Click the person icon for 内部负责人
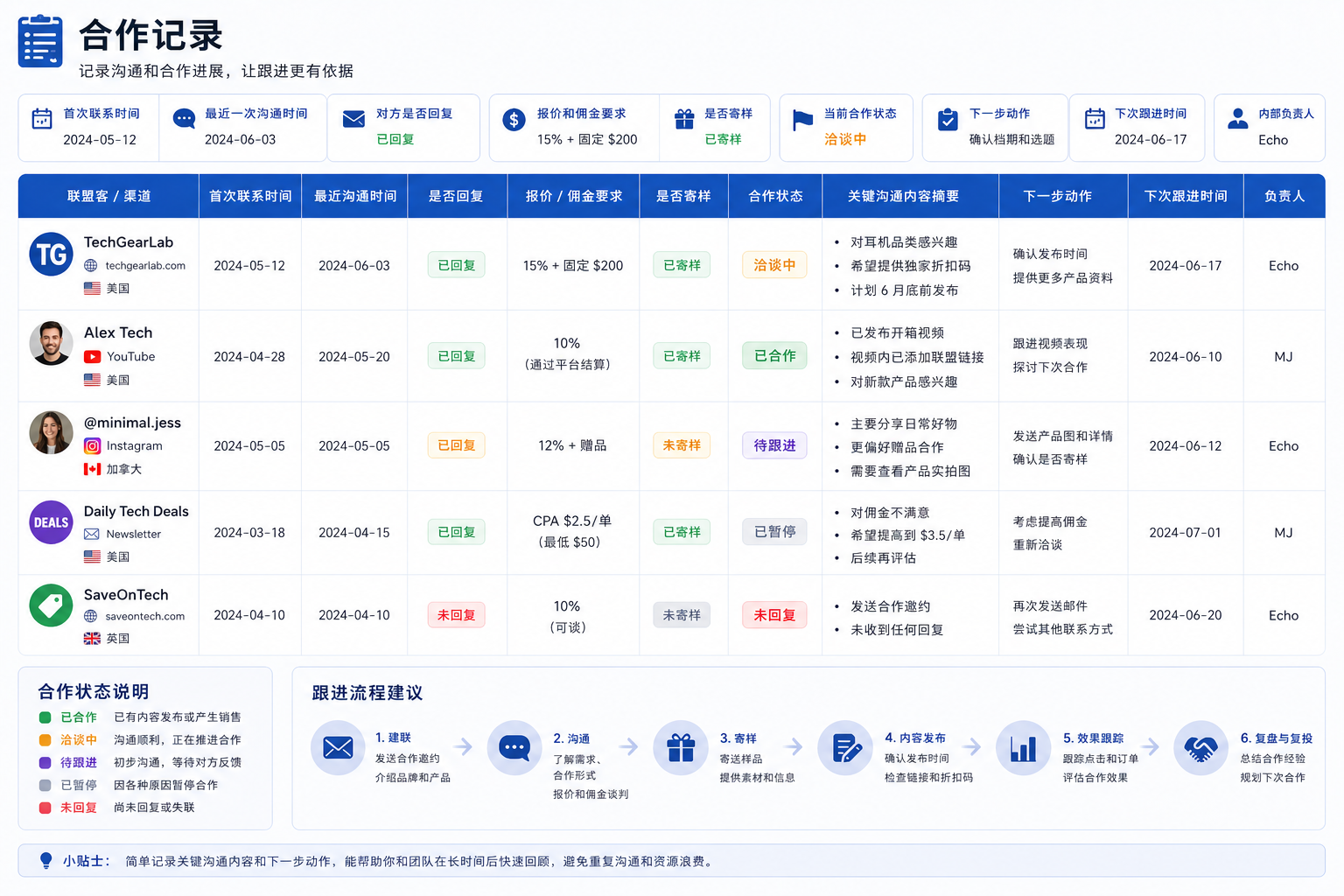The width and height of the screenshot is (1344, 896). click(x=1238, y=118)
